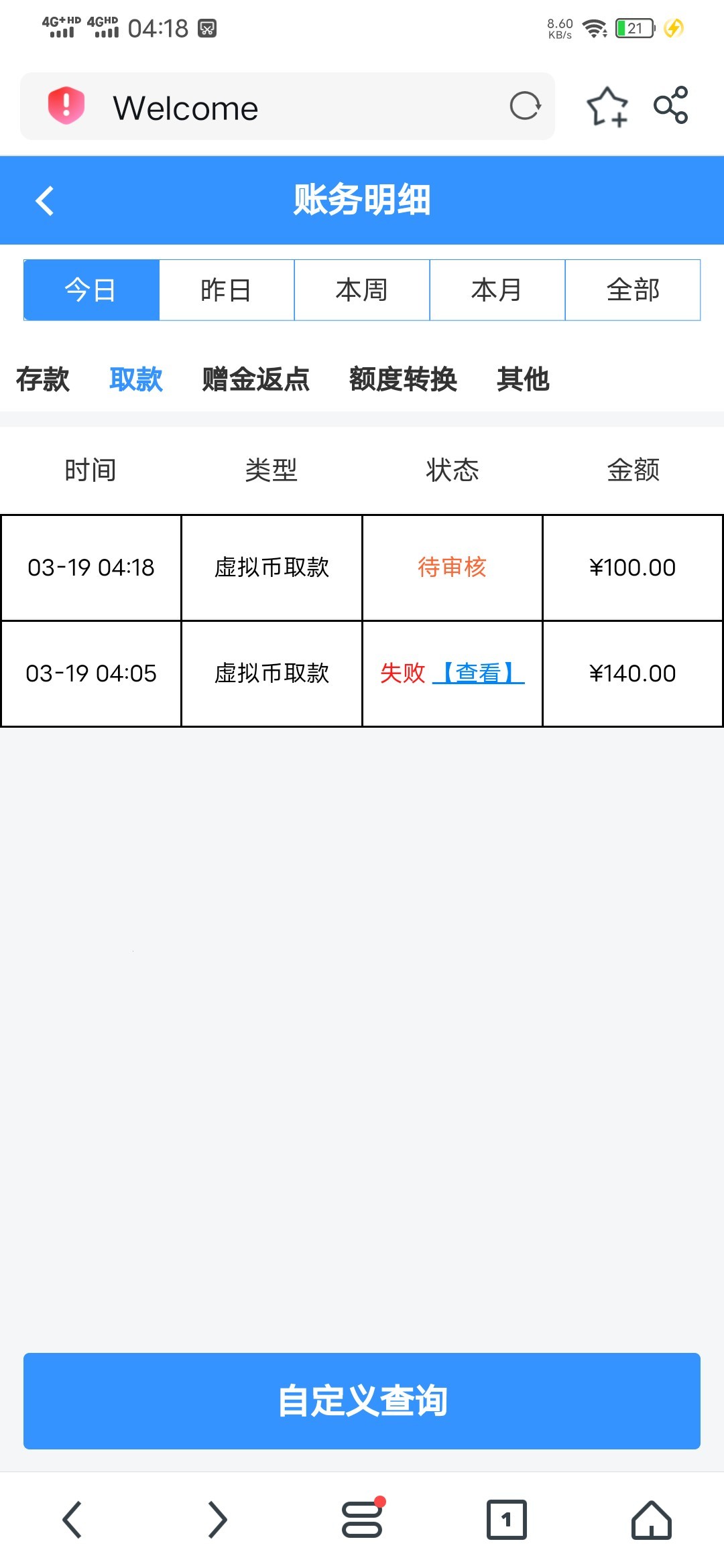Switch to the 本周 date filter

[362, 290]
